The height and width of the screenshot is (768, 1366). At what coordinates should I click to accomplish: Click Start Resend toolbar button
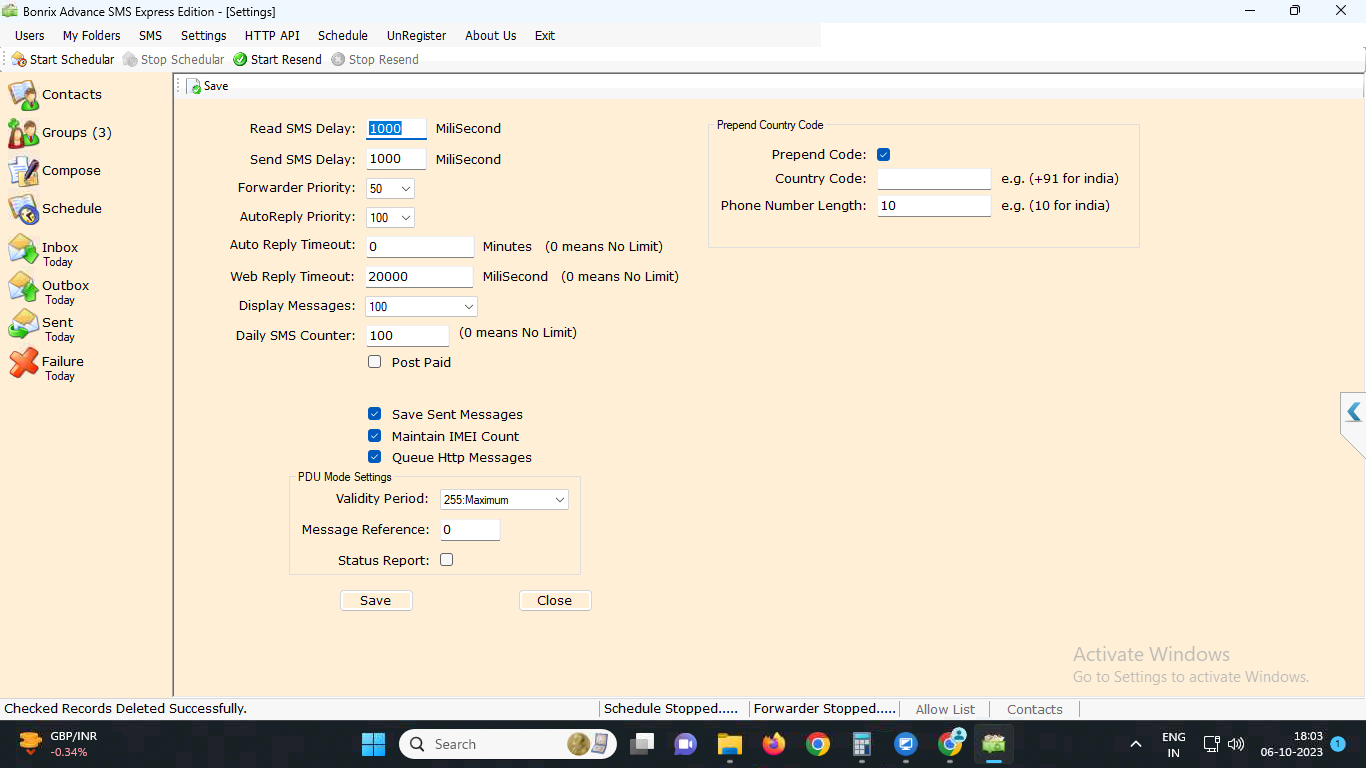coord(277,60)
